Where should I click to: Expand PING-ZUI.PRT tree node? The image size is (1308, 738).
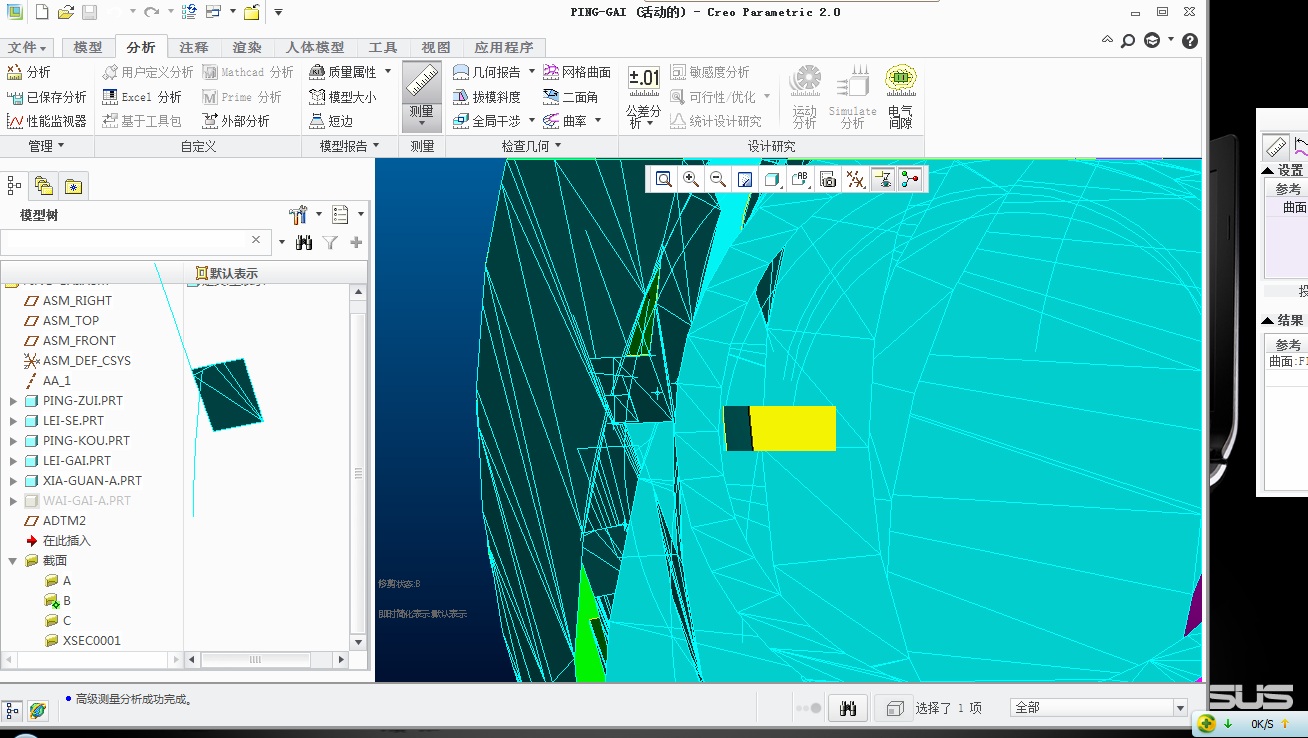click(x=14, y=401)
